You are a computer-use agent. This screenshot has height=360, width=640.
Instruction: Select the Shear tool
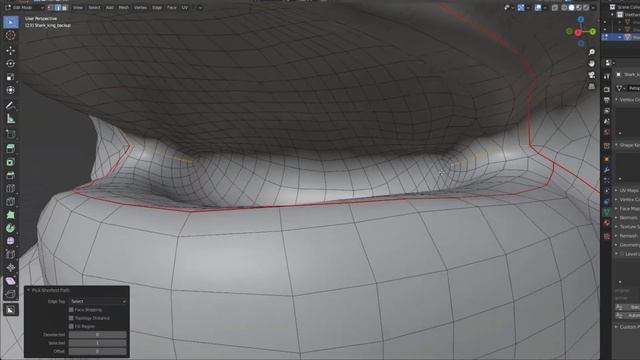tap(11, 281)
